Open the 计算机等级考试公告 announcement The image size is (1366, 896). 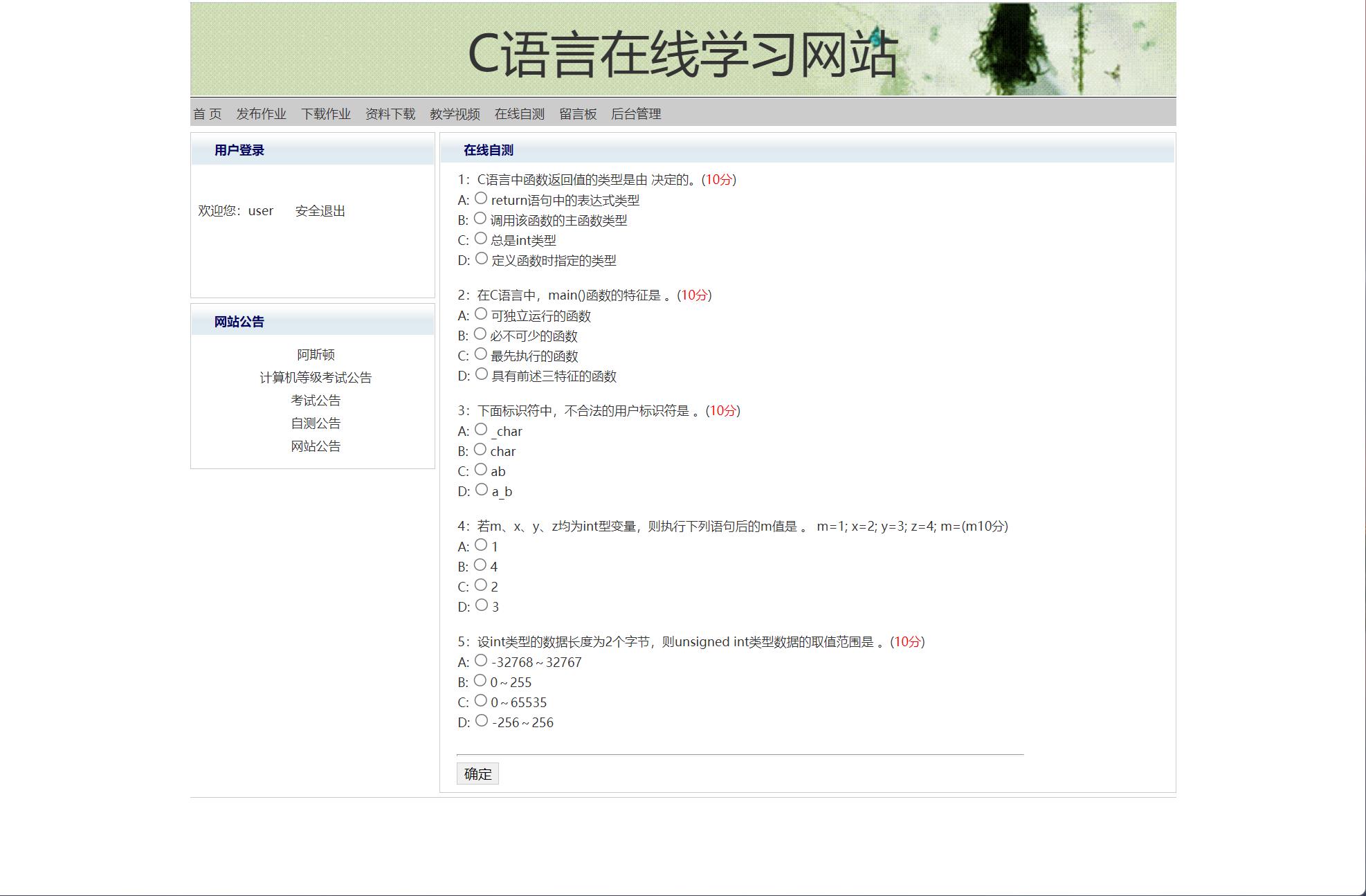pyautogui.click(x=316, y=377)
